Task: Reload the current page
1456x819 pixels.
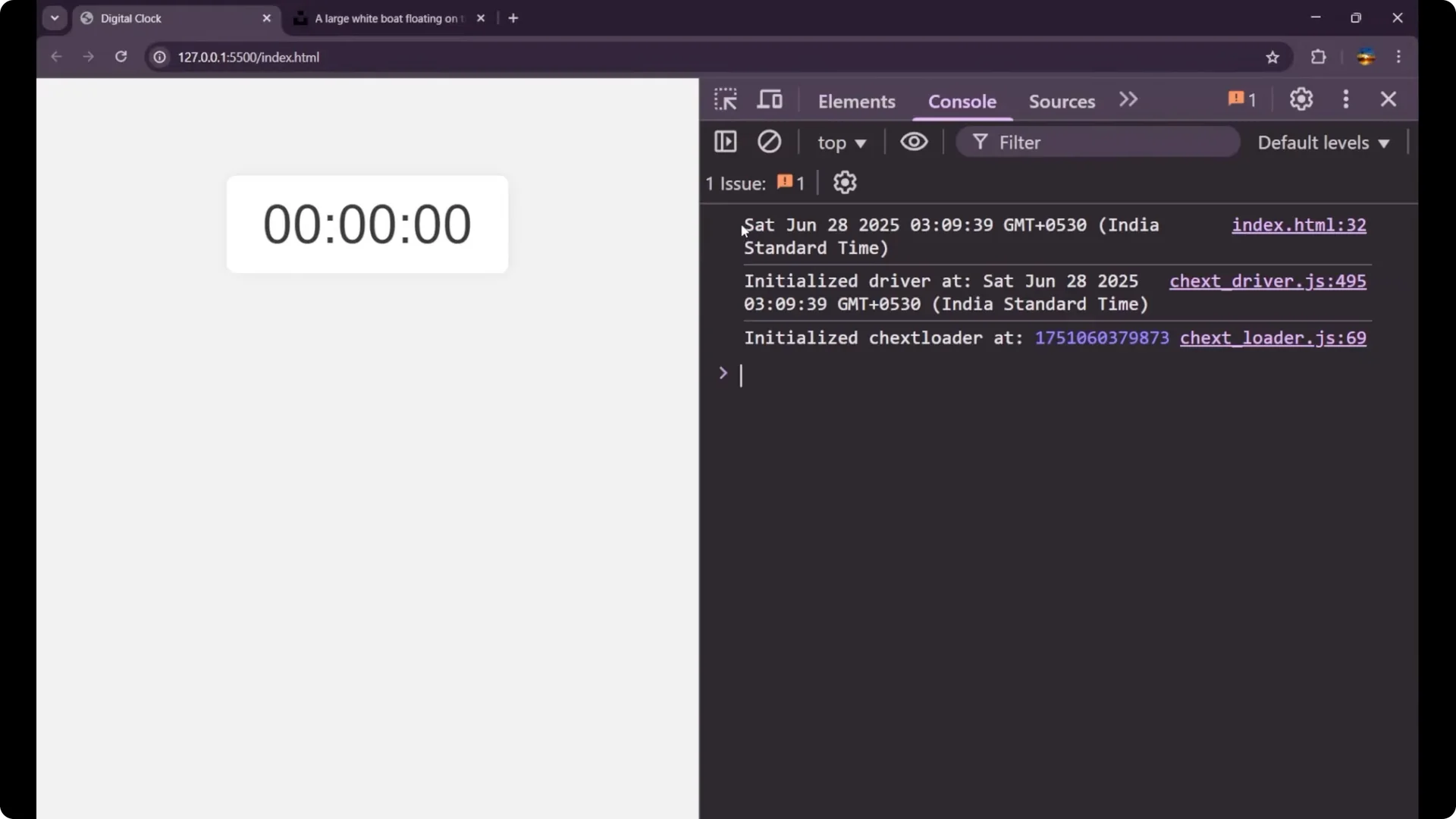Action: pyautogui.click(x=121, y=57)
